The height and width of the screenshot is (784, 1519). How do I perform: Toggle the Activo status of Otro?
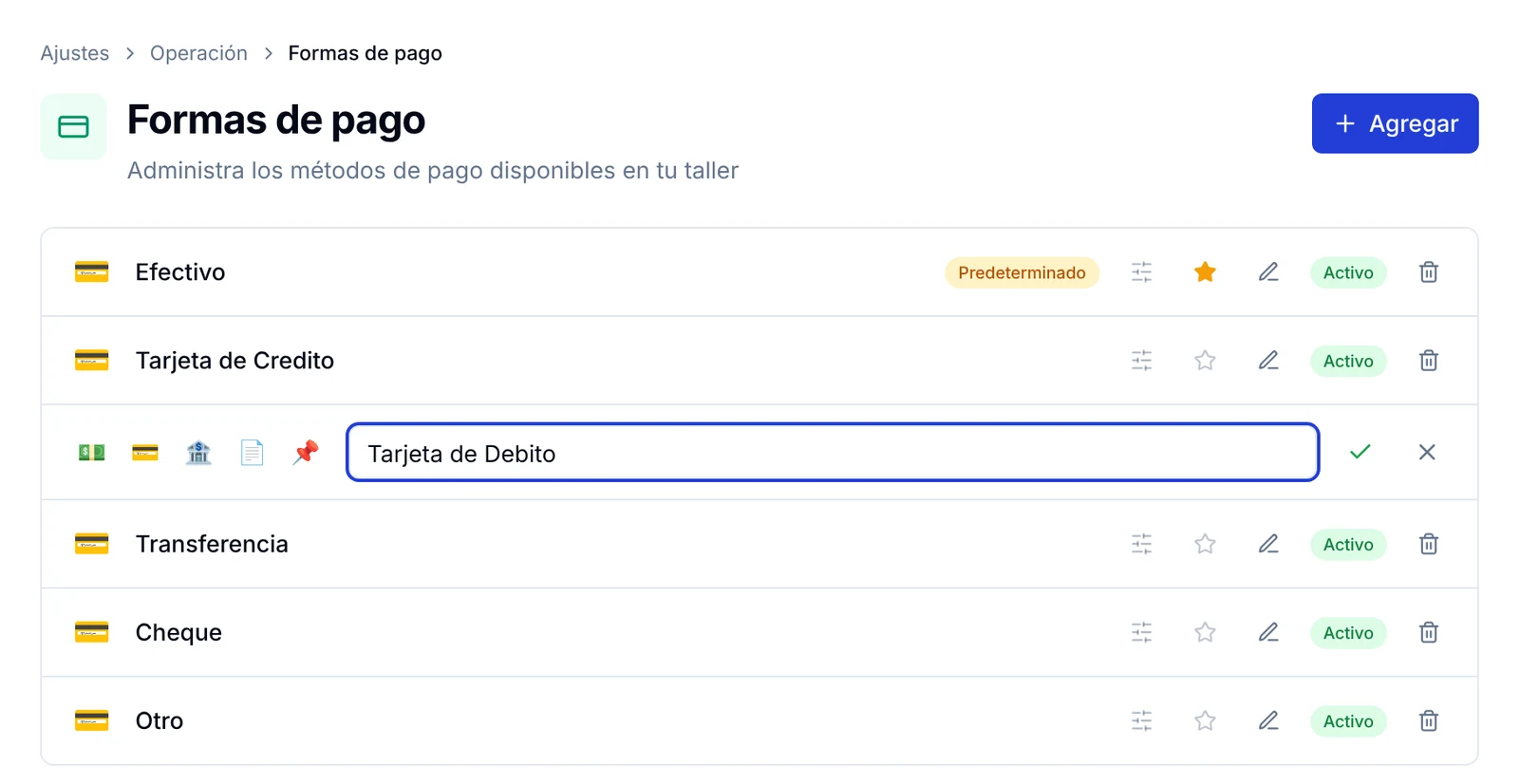pyautogui.click(x=1348, y=720)
